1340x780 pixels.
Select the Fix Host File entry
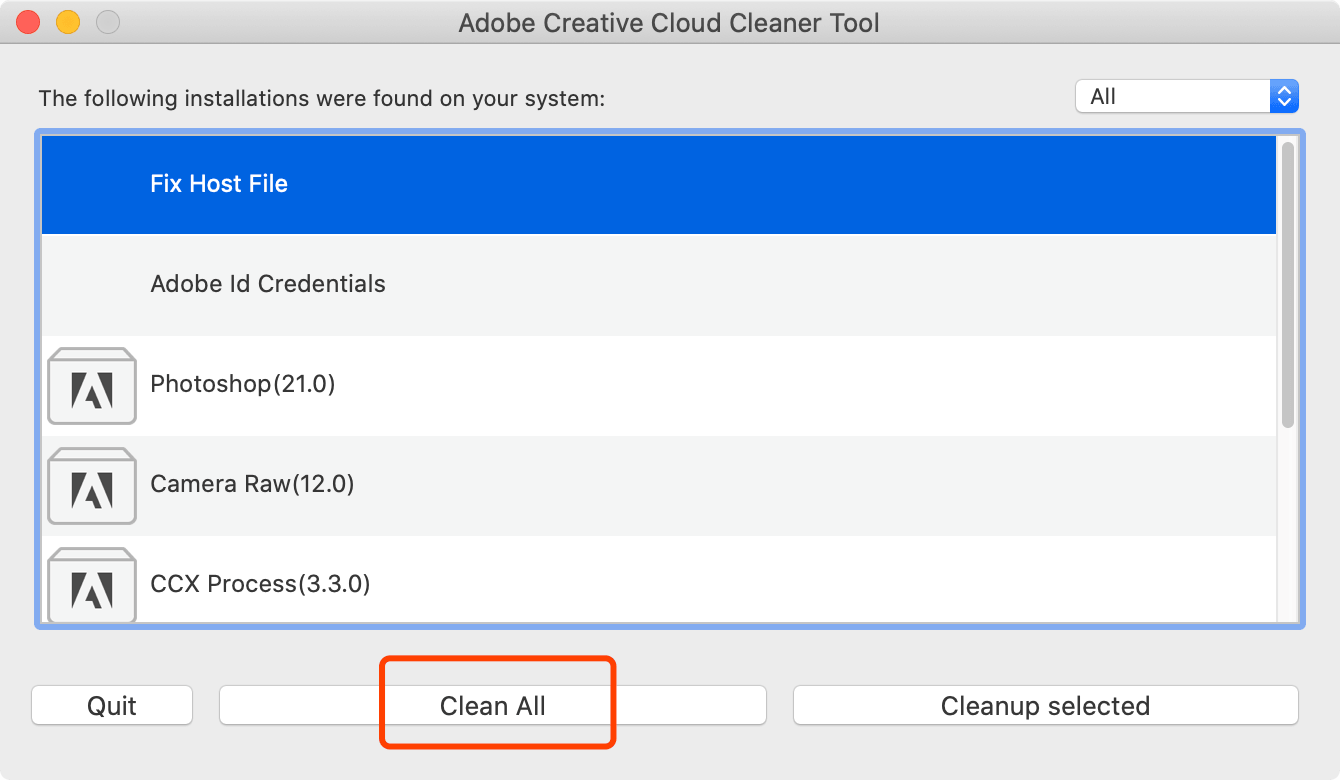click(x=219, y=184)
